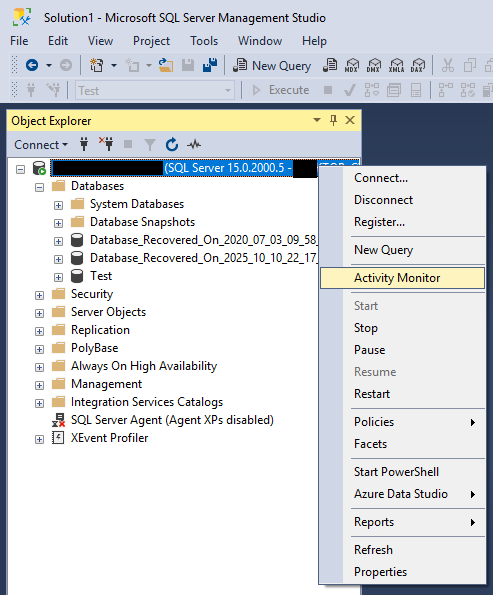Screen dimensions: 493x595
Task: Open the Connect dropdown in Object Explorer
Action: [41, 145]
